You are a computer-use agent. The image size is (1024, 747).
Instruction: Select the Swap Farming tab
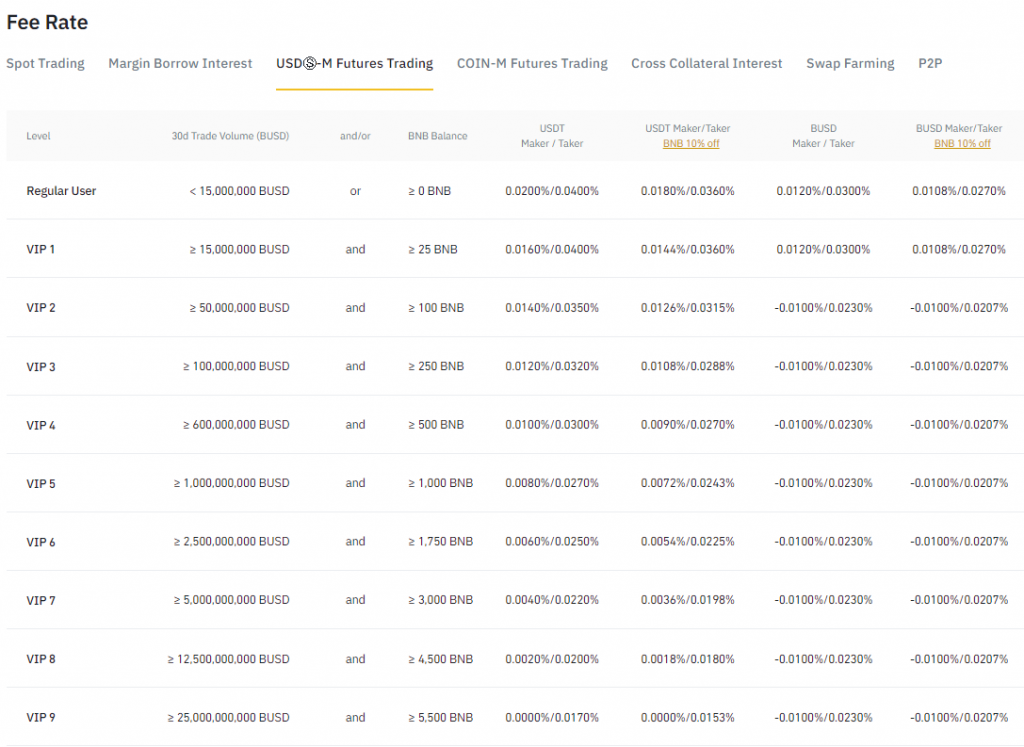[850, 63]
